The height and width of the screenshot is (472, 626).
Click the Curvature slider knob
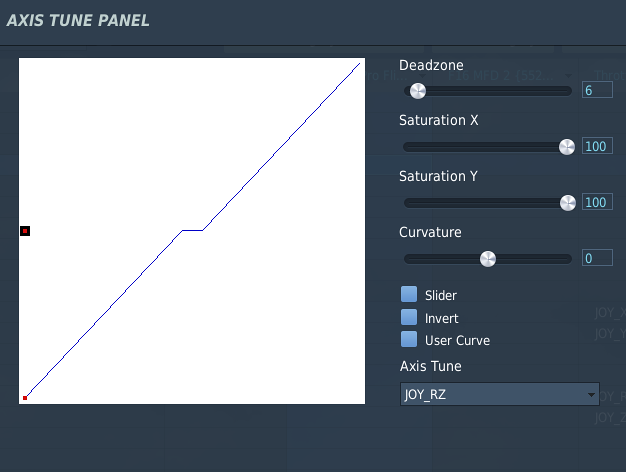tap(487, 259)
